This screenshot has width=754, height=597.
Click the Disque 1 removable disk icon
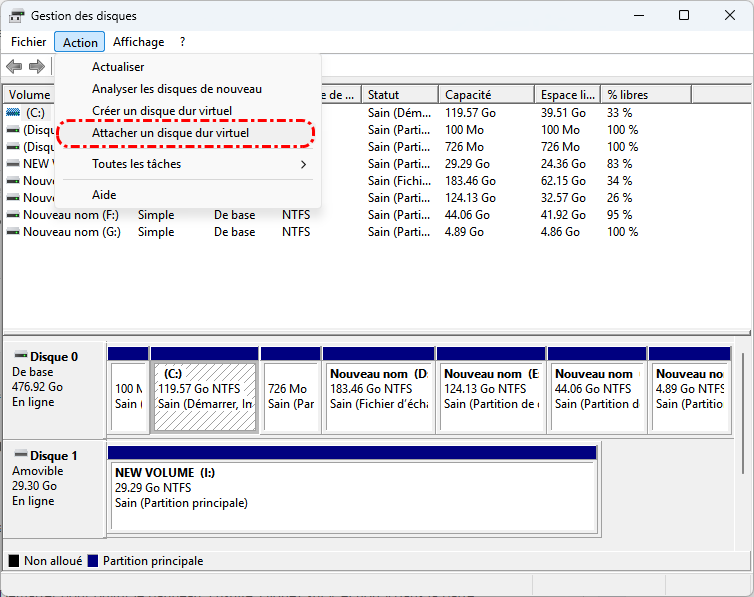(20, 455)
